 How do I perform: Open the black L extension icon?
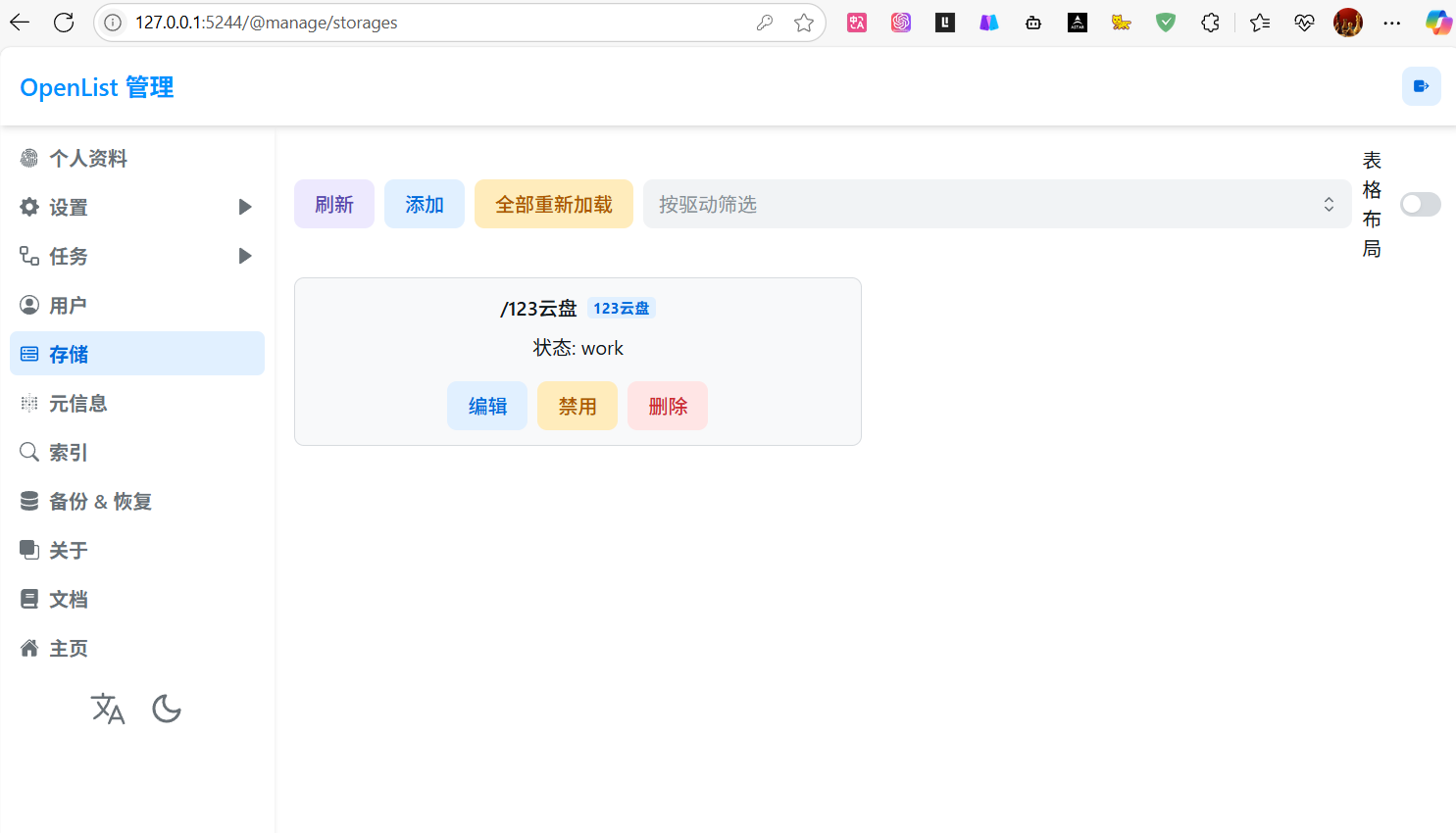(945, 23)
